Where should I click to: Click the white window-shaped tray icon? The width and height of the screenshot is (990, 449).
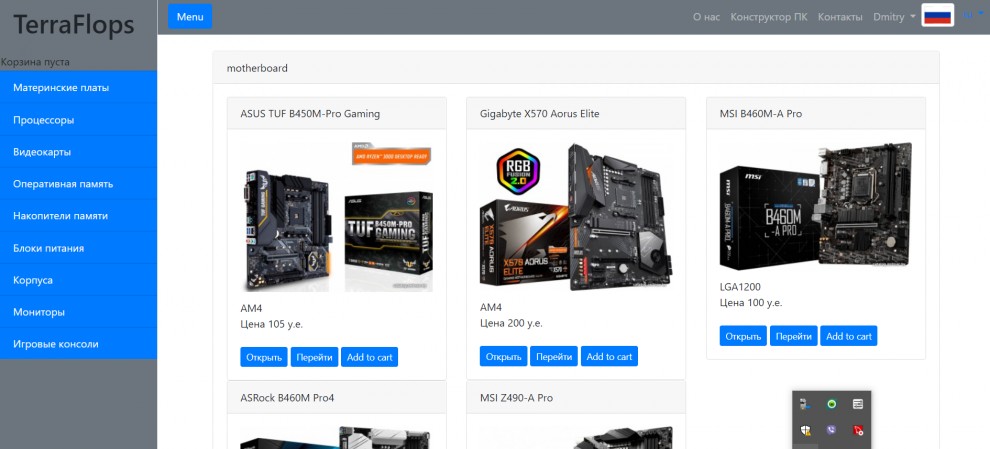pos(857,404)
